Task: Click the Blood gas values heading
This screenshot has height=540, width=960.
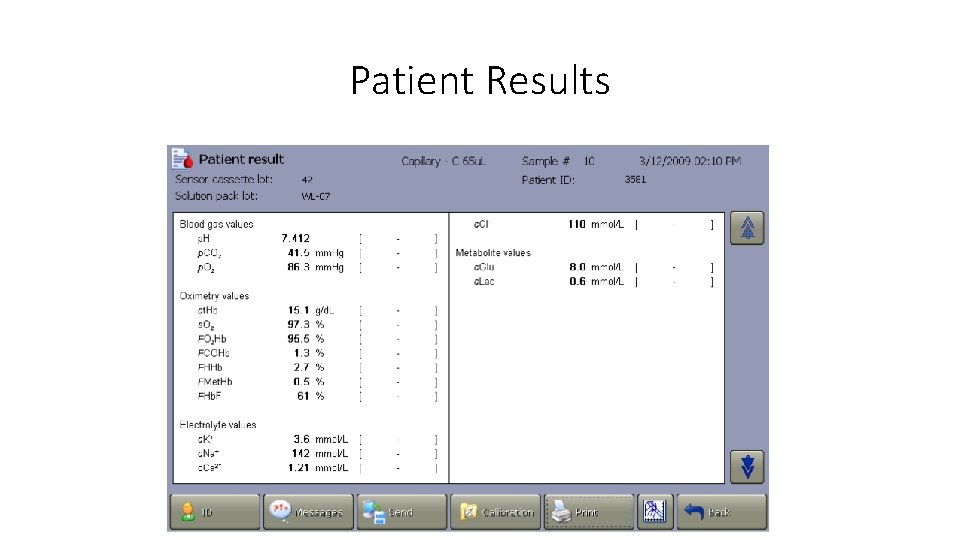Action: (x=216, y=224)
